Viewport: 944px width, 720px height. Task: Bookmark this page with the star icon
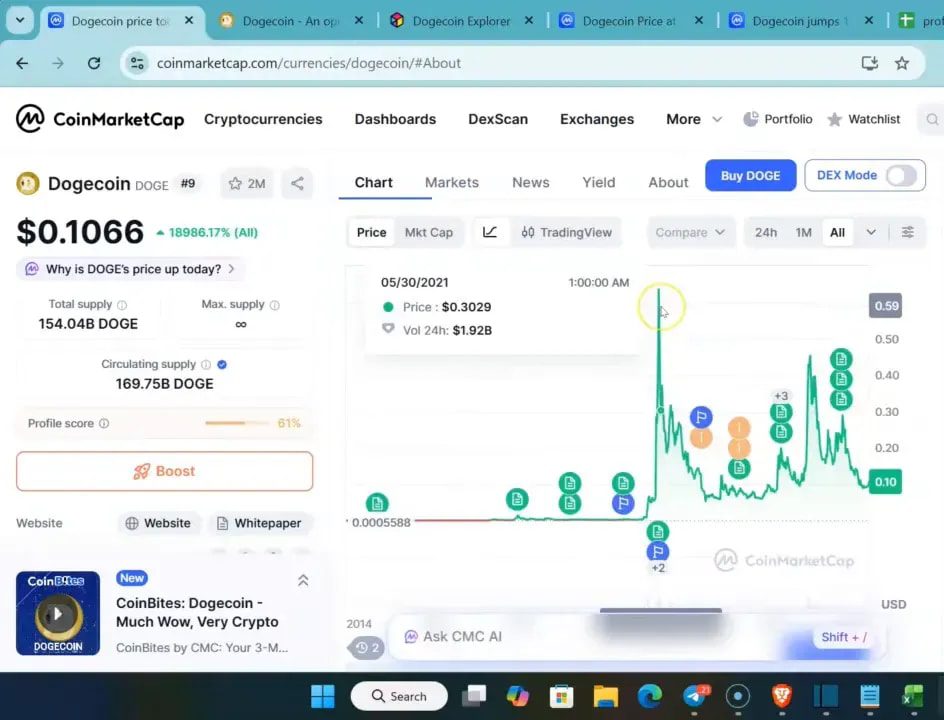click(901, 63)
